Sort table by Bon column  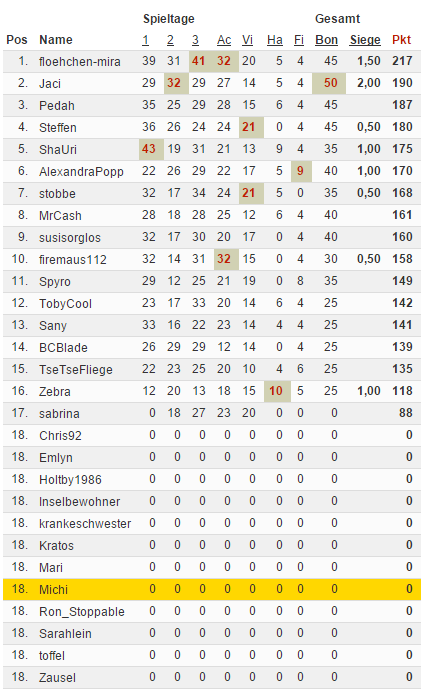click(x=326, y=40)
